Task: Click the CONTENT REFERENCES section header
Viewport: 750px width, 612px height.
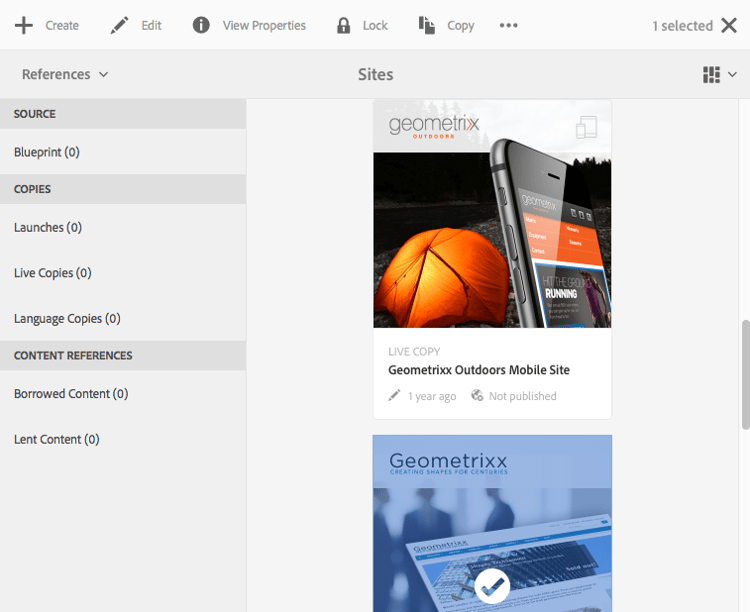Action: [x=123, y=356]
